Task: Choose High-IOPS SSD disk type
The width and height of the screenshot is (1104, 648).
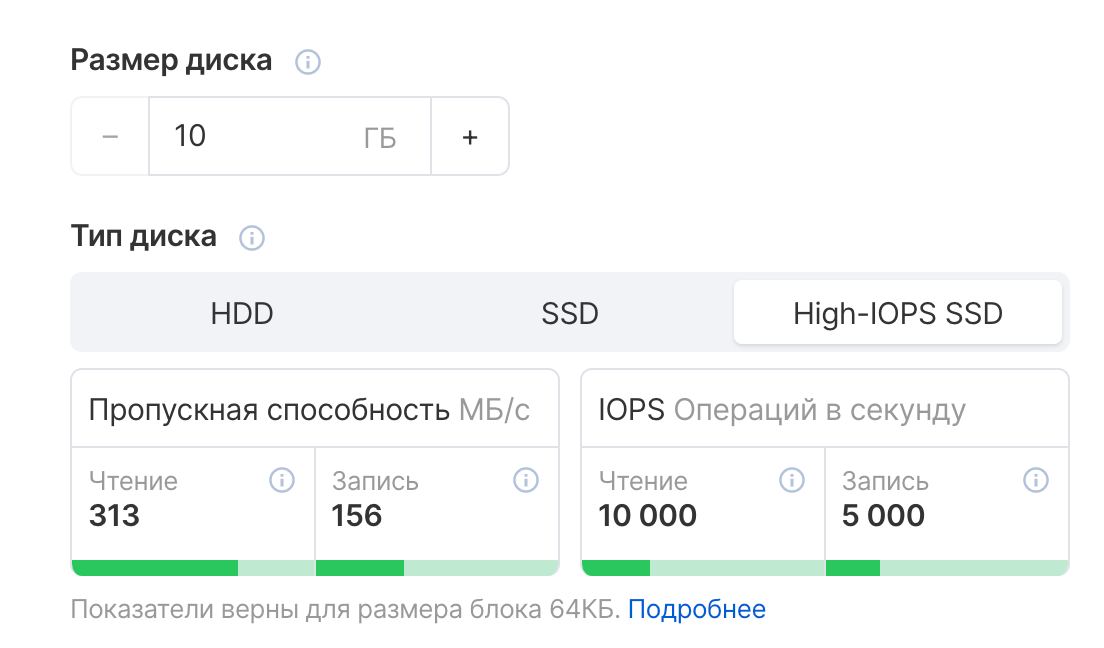Action: 897,314
